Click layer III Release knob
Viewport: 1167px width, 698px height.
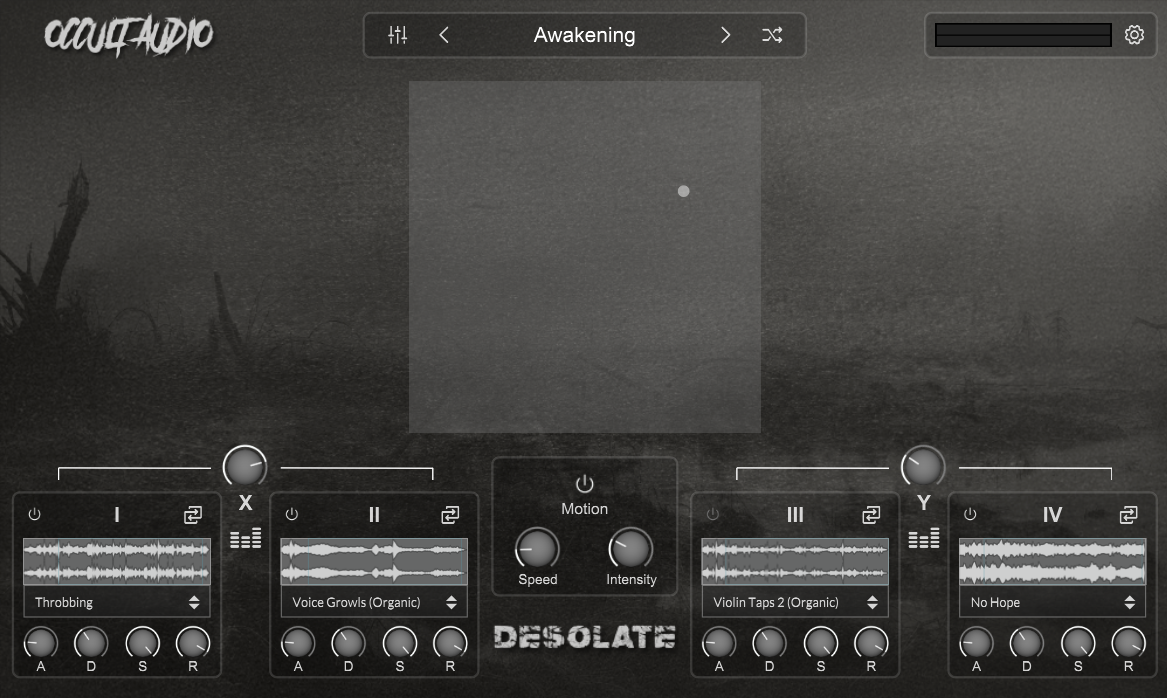pos(872,643)
